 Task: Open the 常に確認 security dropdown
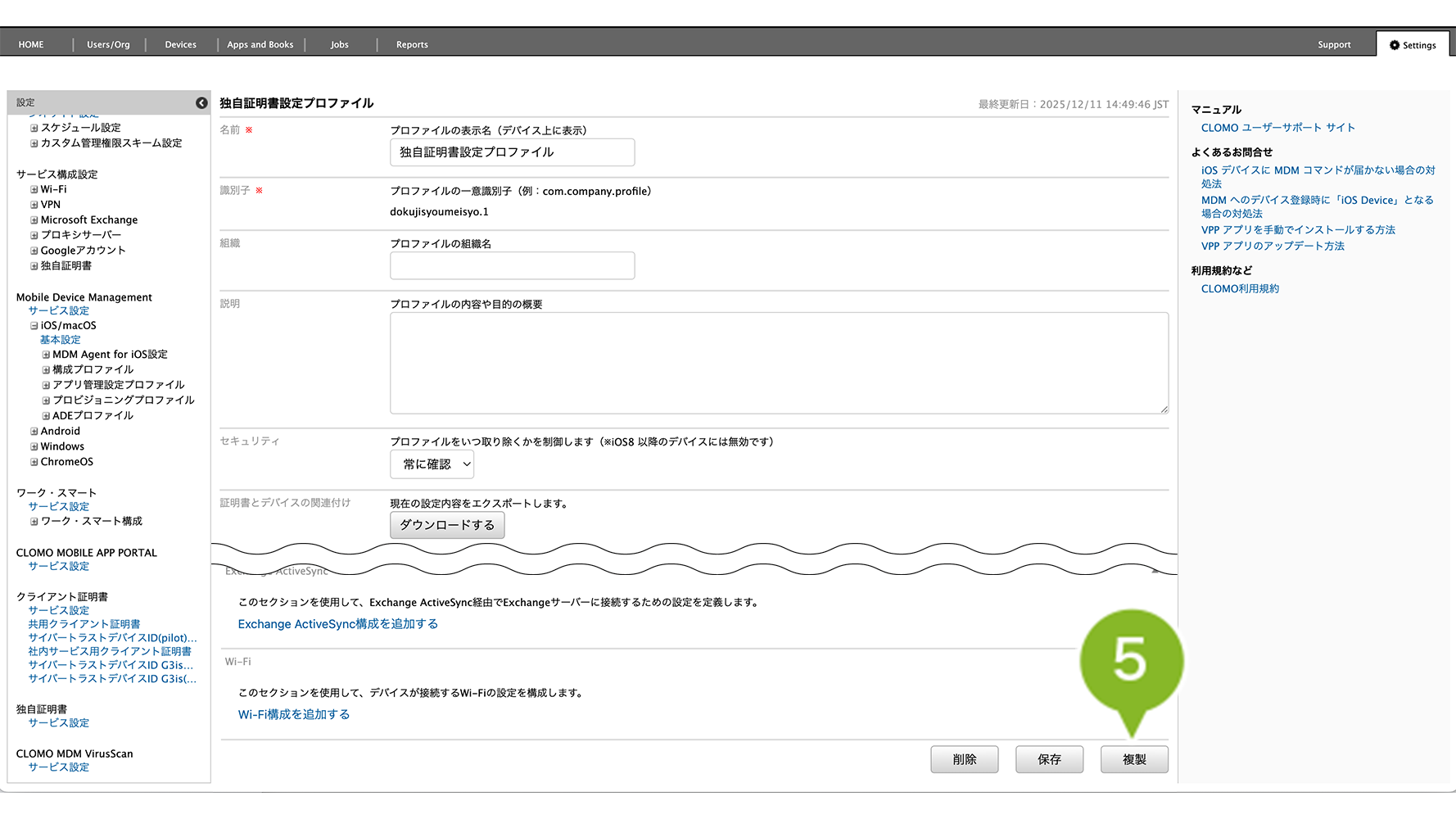(432, 464)
